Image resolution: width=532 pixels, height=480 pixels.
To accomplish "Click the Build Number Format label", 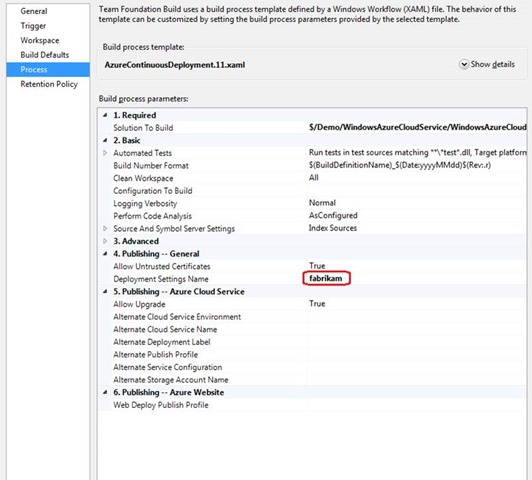I will click(151, 166).
